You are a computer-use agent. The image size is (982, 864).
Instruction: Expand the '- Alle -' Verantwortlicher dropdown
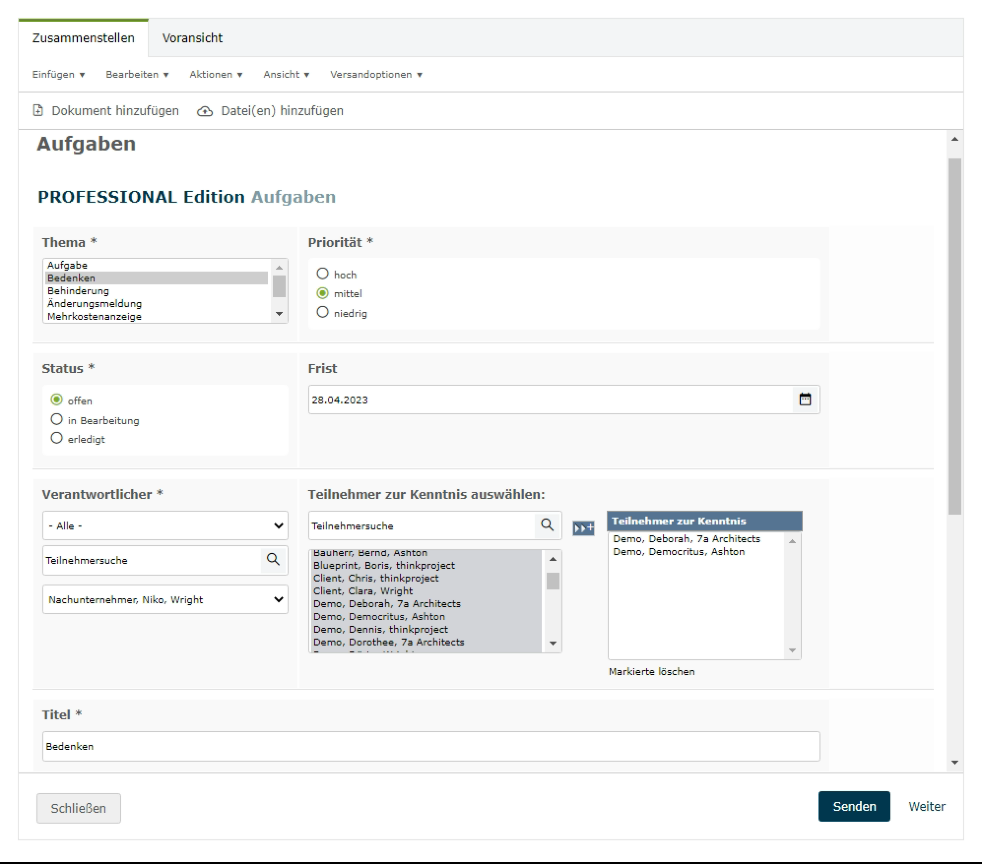[165, 525]
